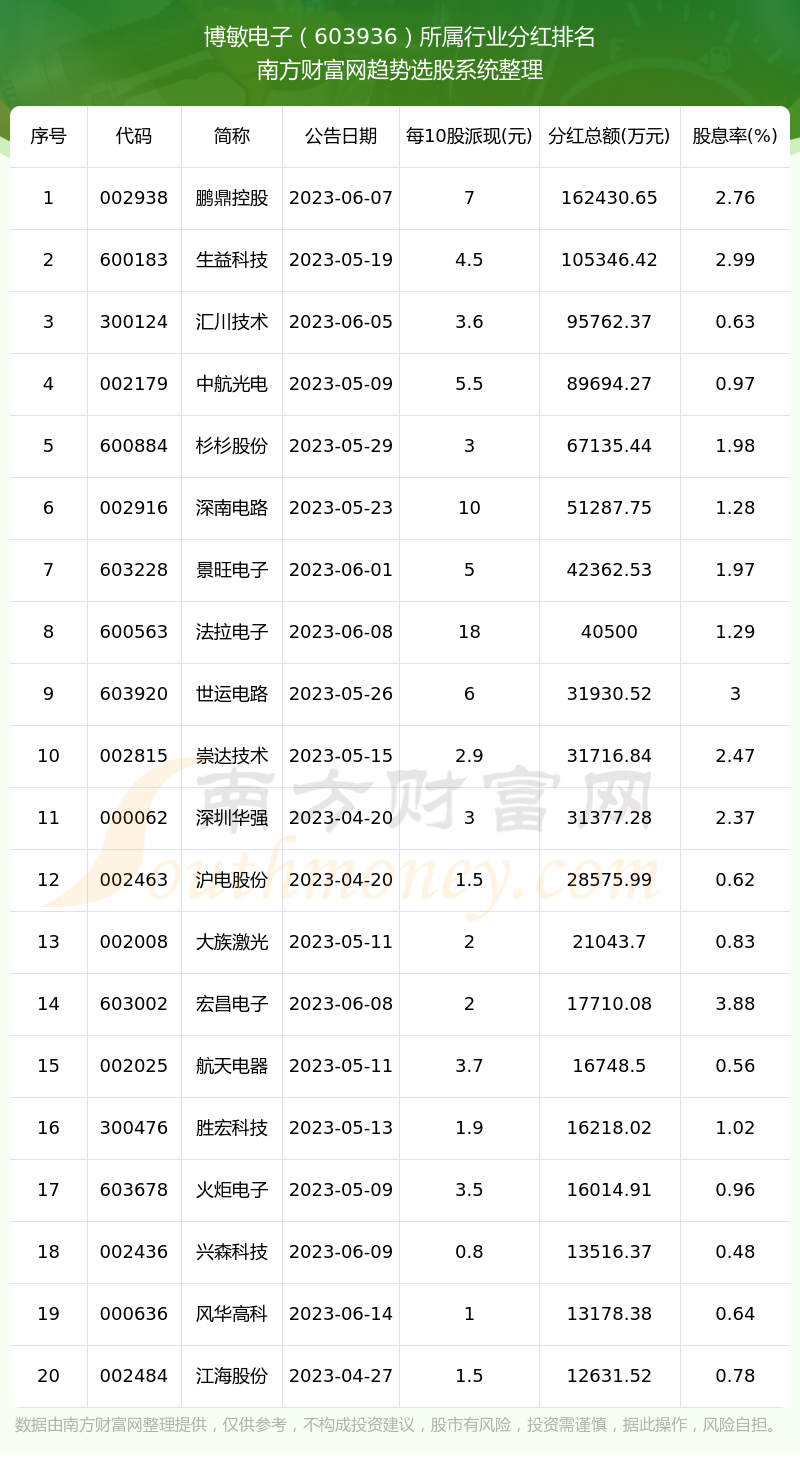Viewport: 800px width, 1474px height.
Task: Open 汇川技术 stock entry
Action: point(232,322)
